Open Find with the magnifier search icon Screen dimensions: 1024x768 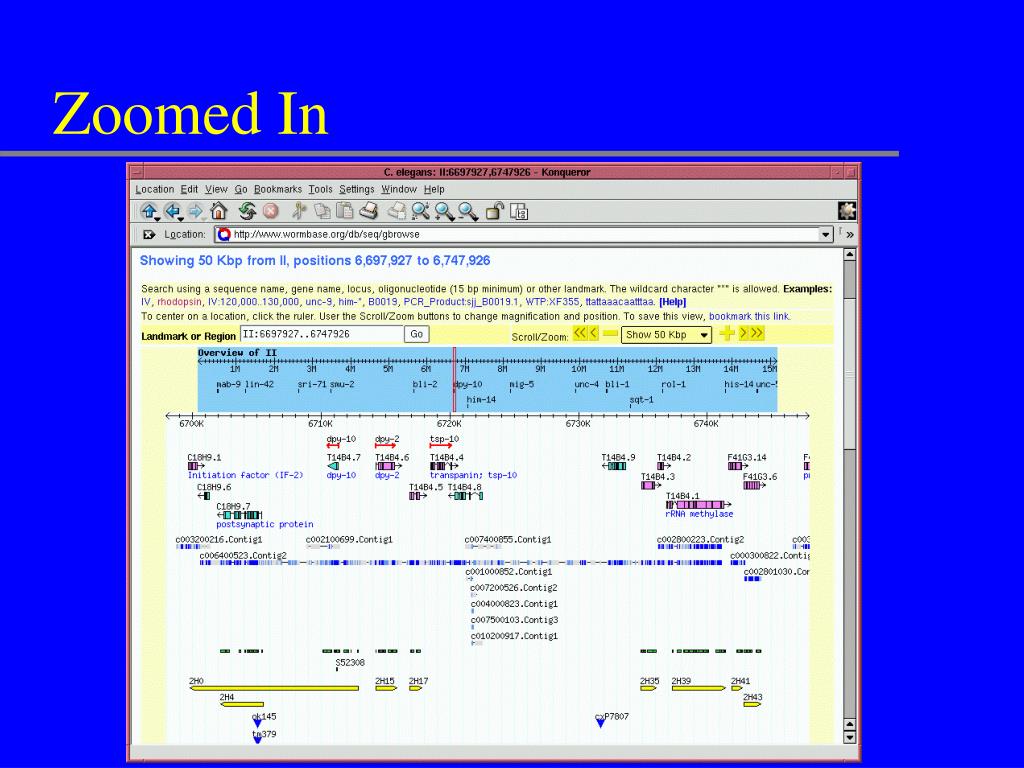point(420,211)
